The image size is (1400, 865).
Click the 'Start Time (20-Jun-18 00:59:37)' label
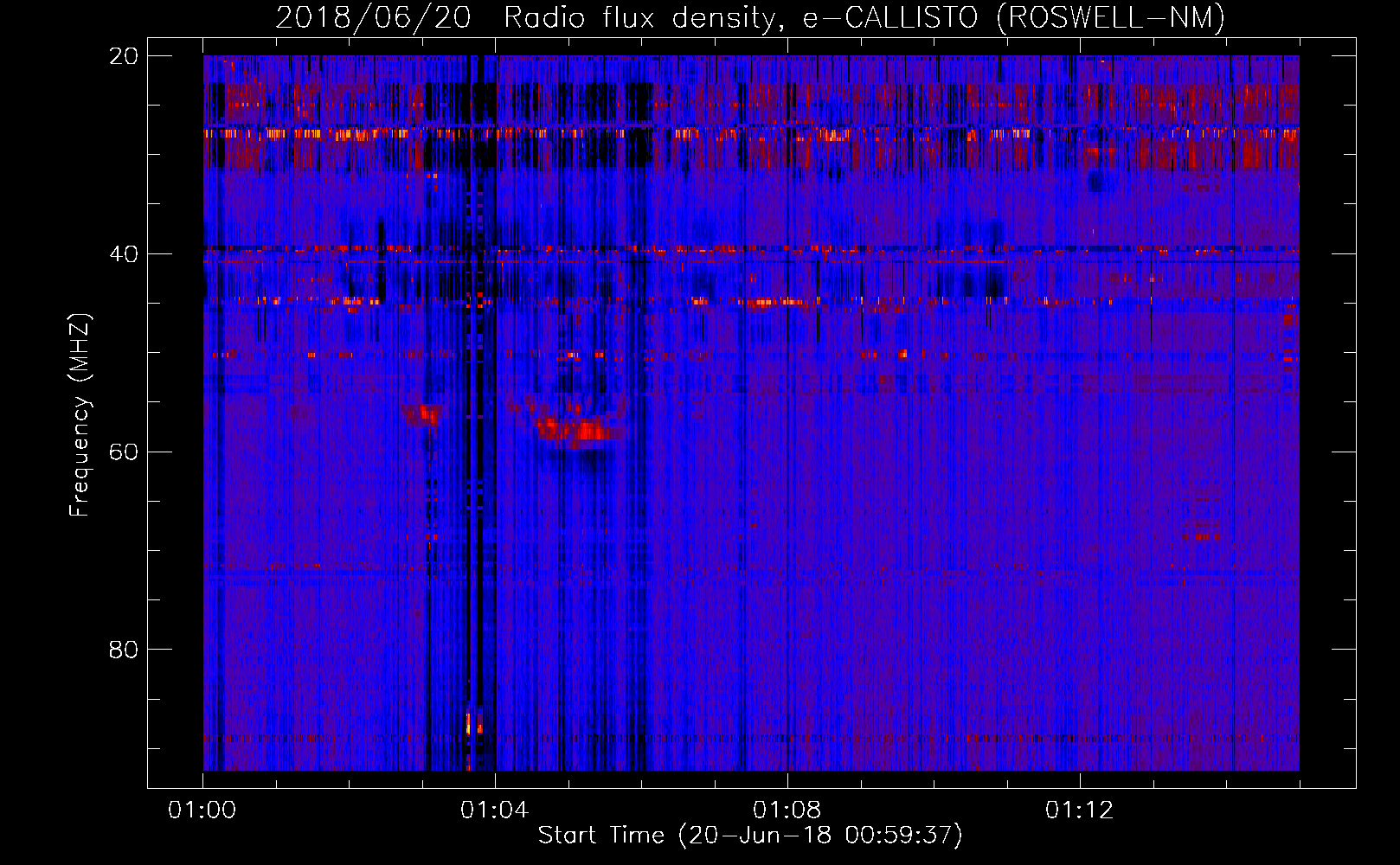coord(750,835)
